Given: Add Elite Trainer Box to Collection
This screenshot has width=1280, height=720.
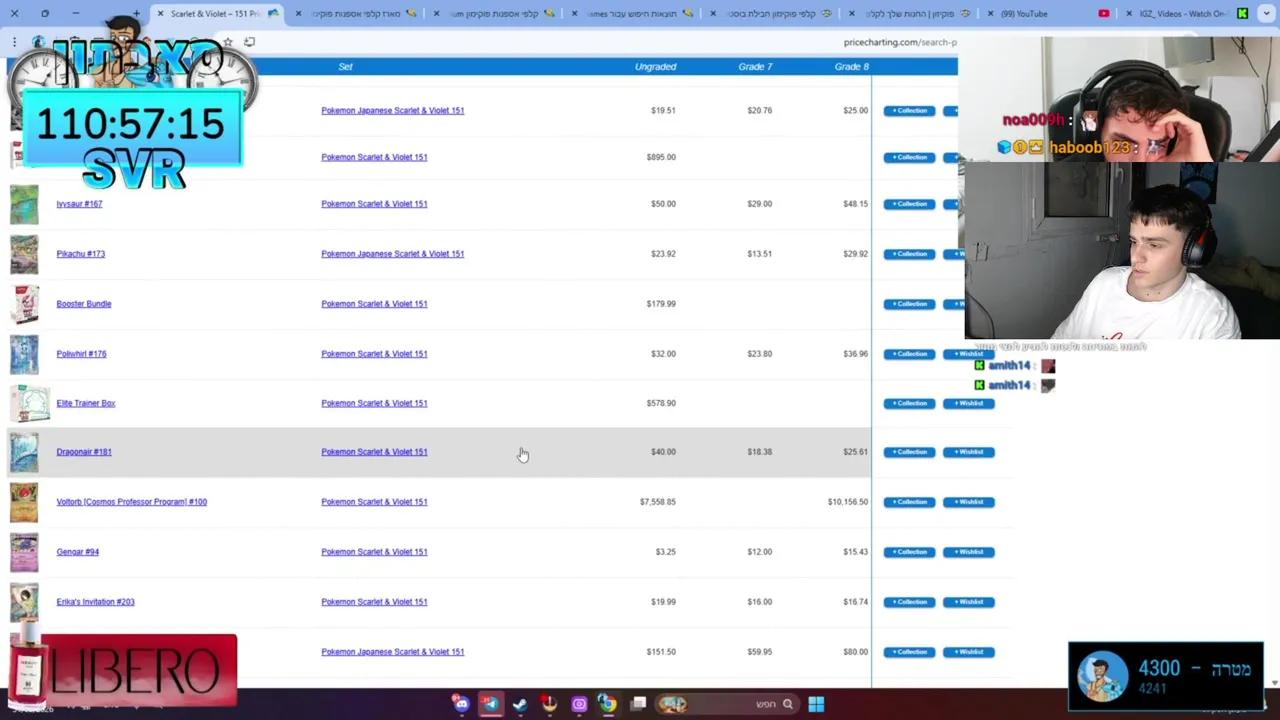Looking at the screenshot, I should click(x=909, y=403).
